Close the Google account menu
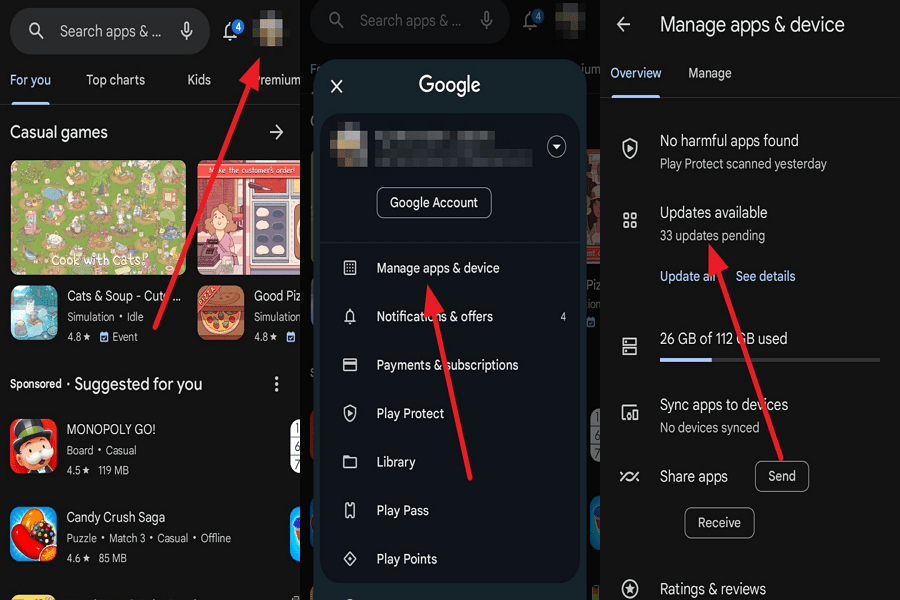 (x=337, y=87)
